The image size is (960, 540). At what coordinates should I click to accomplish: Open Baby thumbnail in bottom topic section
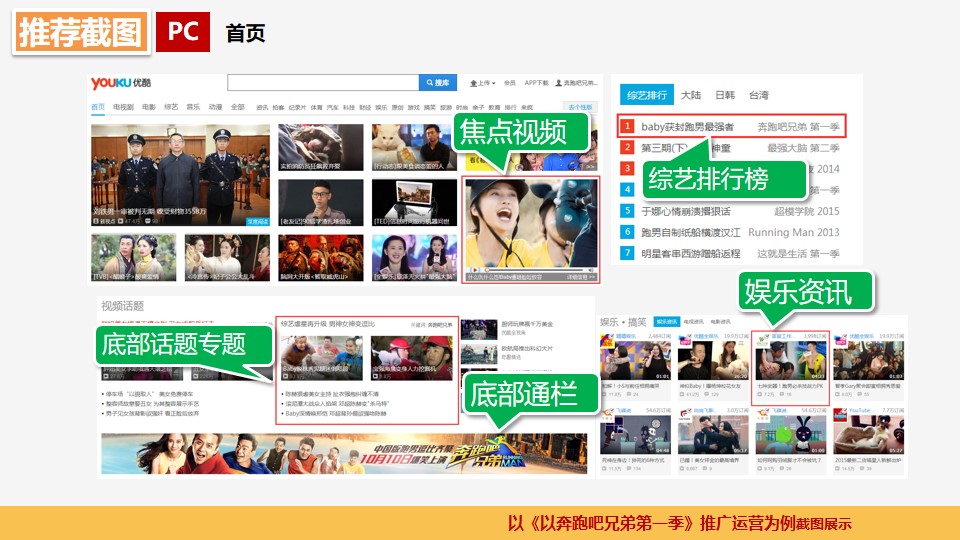(x=321, y=358)
